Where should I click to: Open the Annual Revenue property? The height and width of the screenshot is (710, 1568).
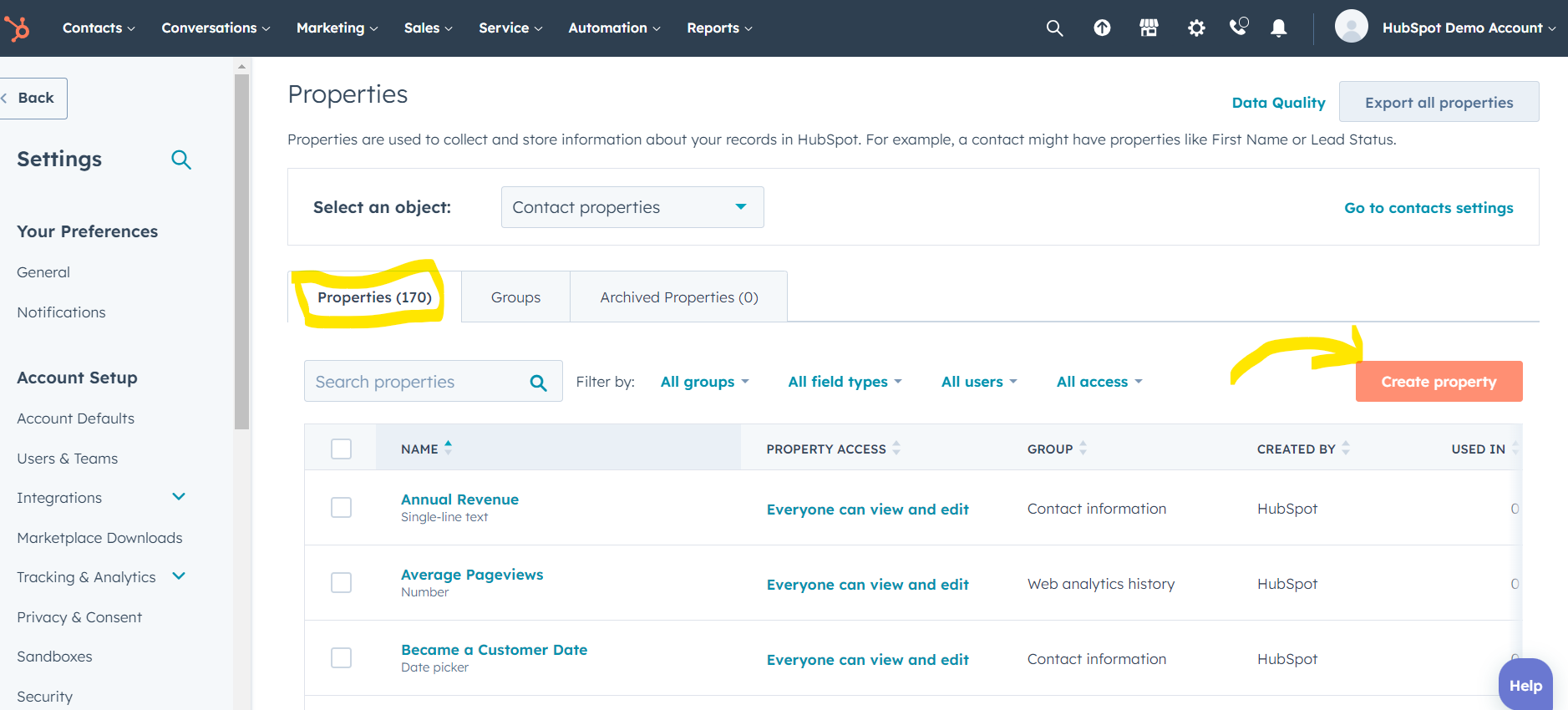pos(459,500)
